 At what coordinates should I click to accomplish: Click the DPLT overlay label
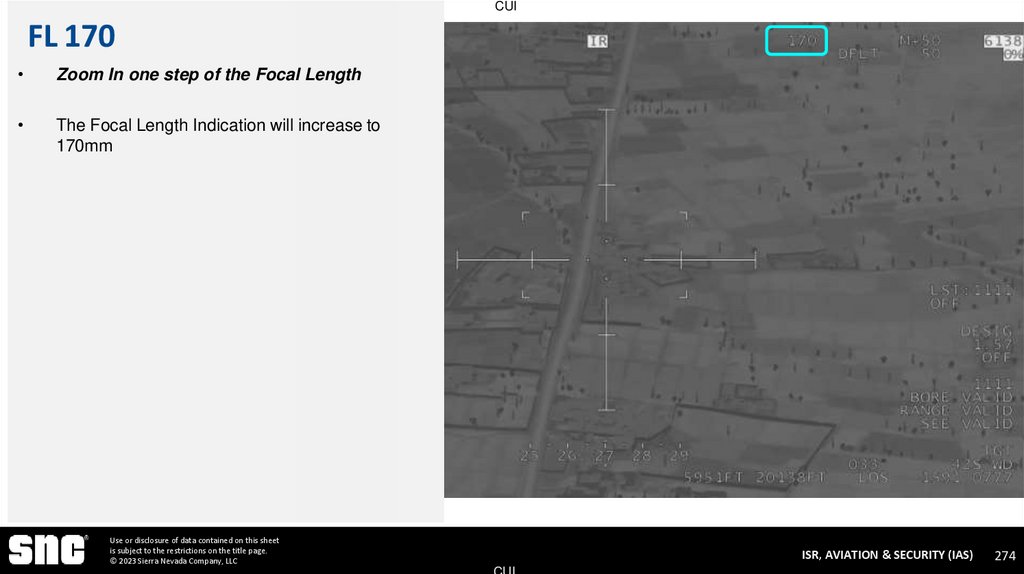click(x=859, y=54)
